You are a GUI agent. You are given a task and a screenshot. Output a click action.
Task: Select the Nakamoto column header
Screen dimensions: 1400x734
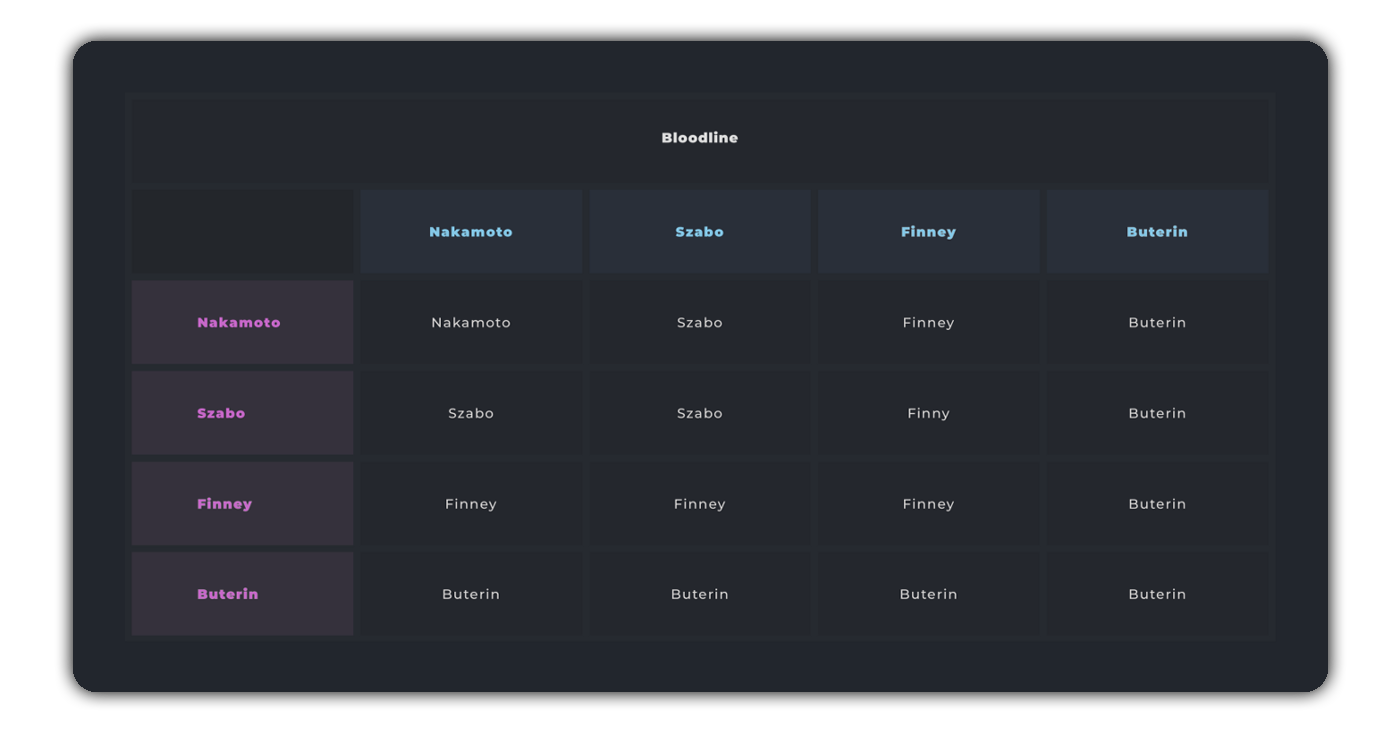click(x=471, y=231)
